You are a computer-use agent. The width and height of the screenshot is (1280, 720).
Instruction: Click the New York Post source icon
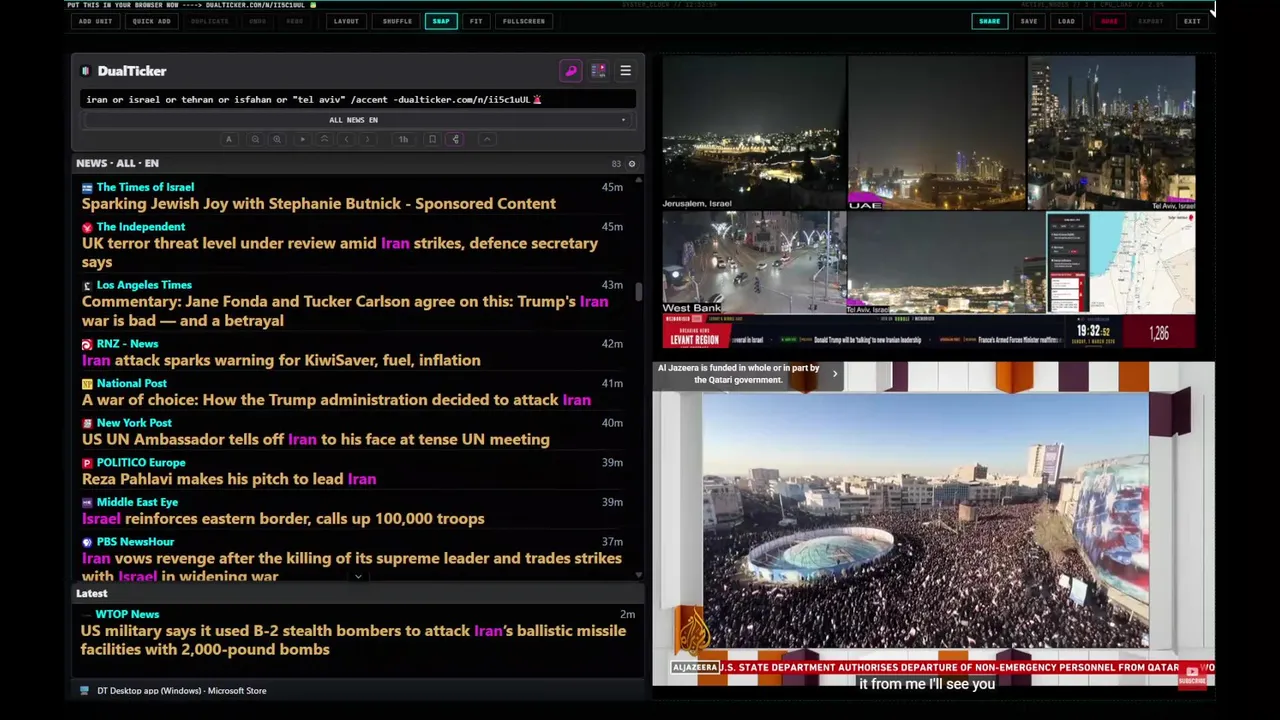click(x=87, y=423)
